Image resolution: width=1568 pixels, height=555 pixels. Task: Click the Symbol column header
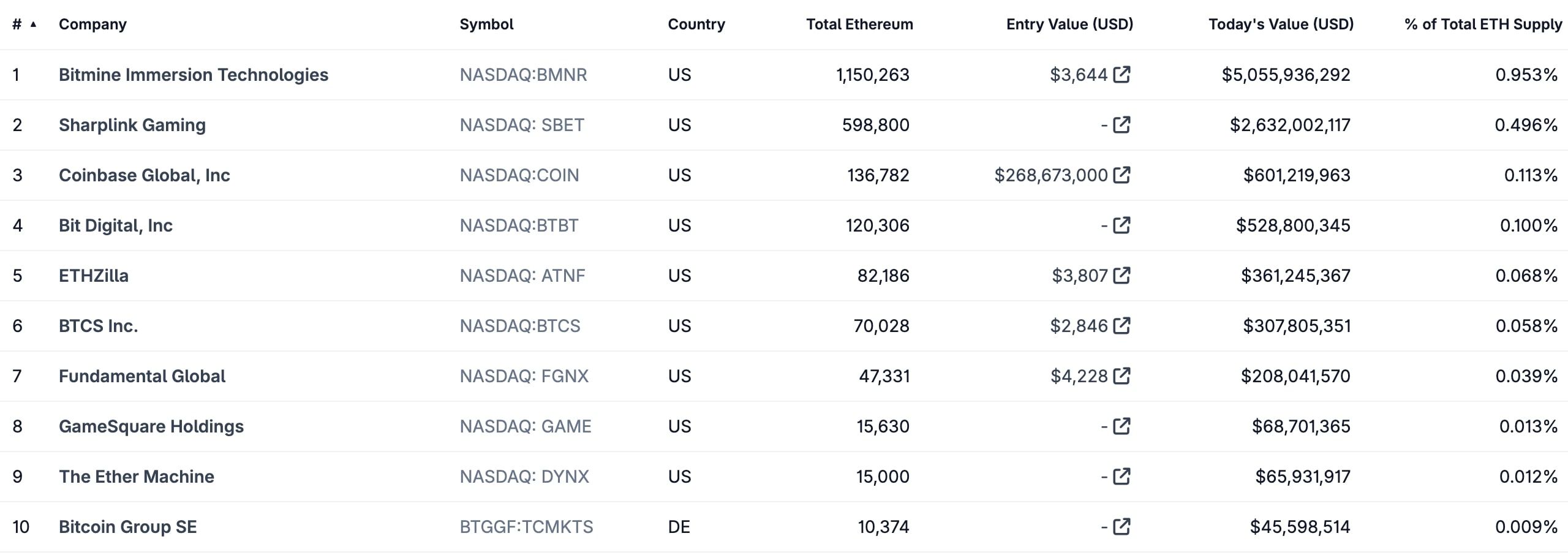[x=486, y=25]
